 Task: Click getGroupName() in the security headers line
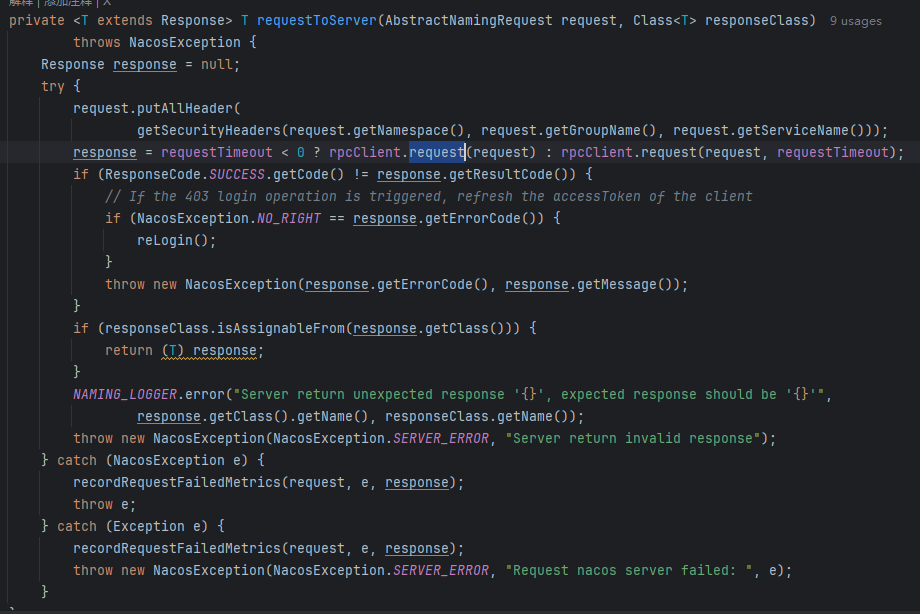pyautogui.click(x=601, y=130)
